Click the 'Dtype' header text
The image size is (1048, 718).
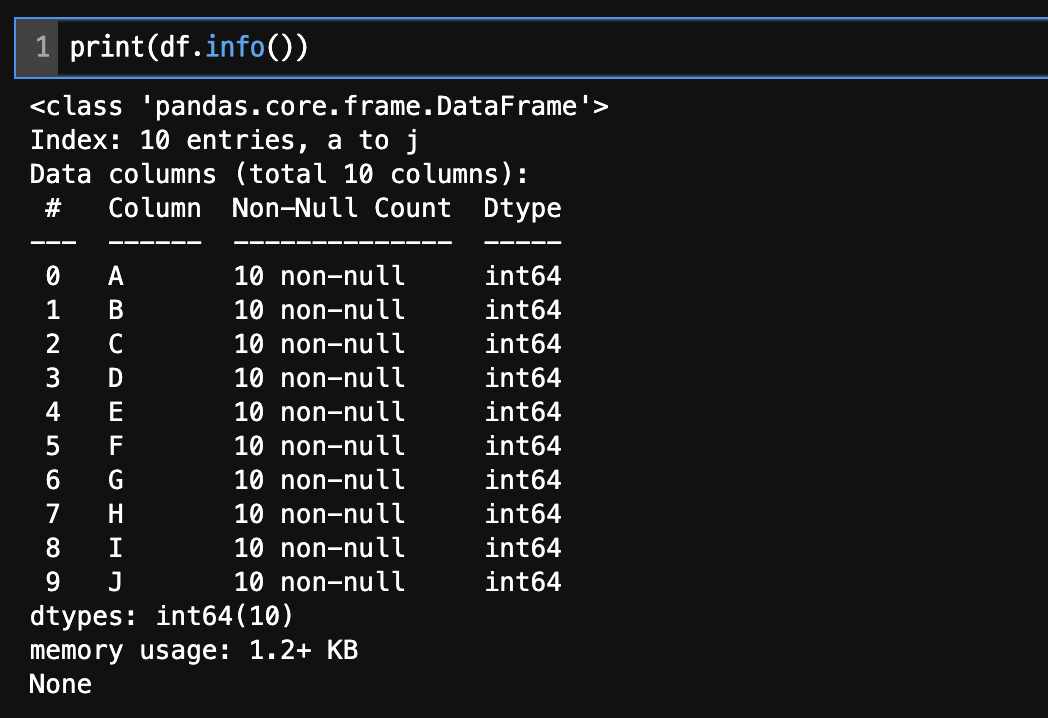click(522, 209)
